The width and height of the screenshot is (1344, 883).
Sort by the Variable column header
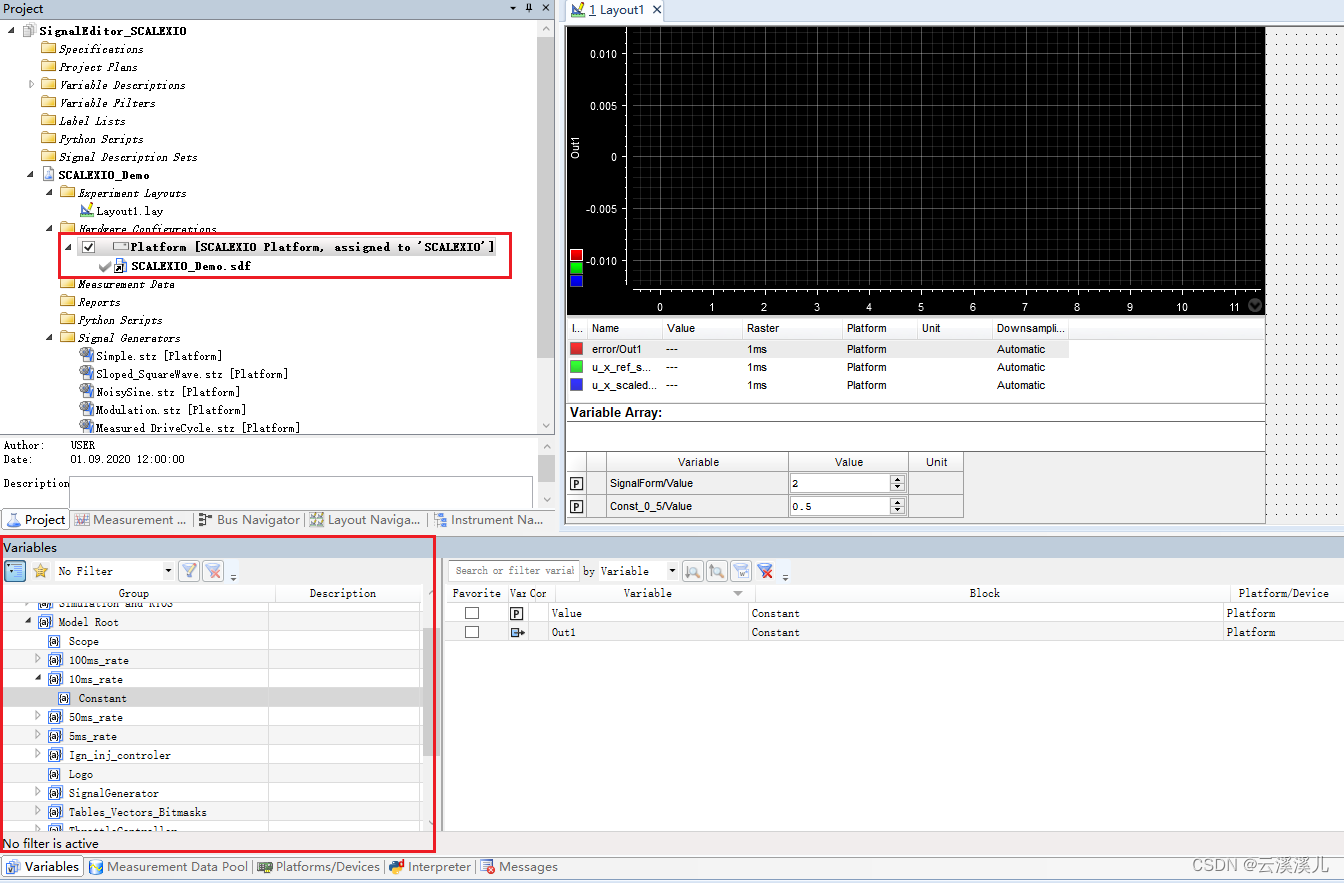[648, 593]
